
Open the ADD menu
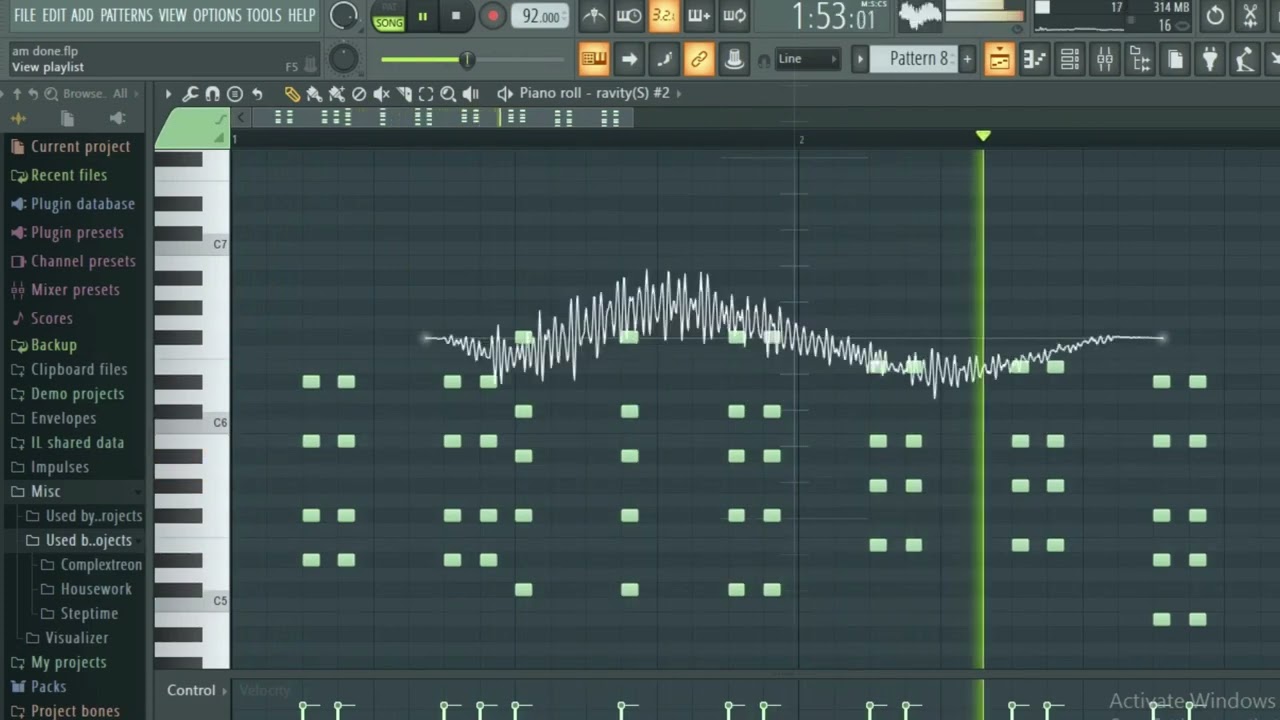point(82,15)
